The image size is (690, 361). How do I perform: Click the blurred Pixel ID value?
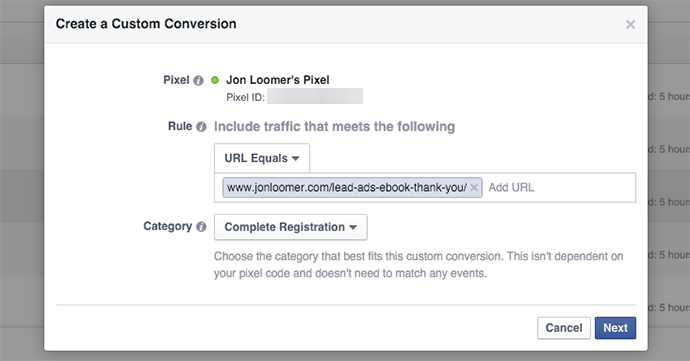(315, 96)
